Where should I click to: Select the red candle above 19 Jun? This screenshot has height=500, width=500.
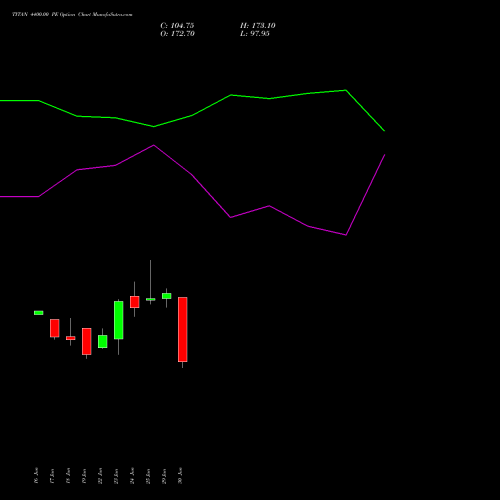87,341
